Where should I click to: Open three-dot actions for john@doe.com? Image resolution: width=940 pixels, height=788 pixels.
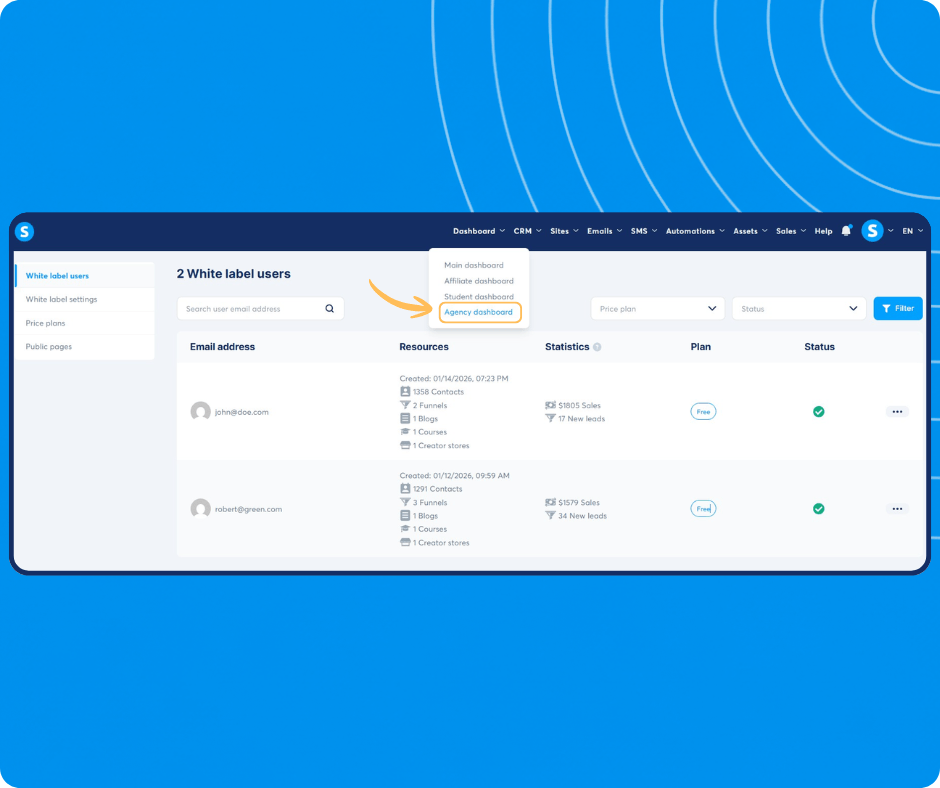pyautogui.click(x=897, y=411)
